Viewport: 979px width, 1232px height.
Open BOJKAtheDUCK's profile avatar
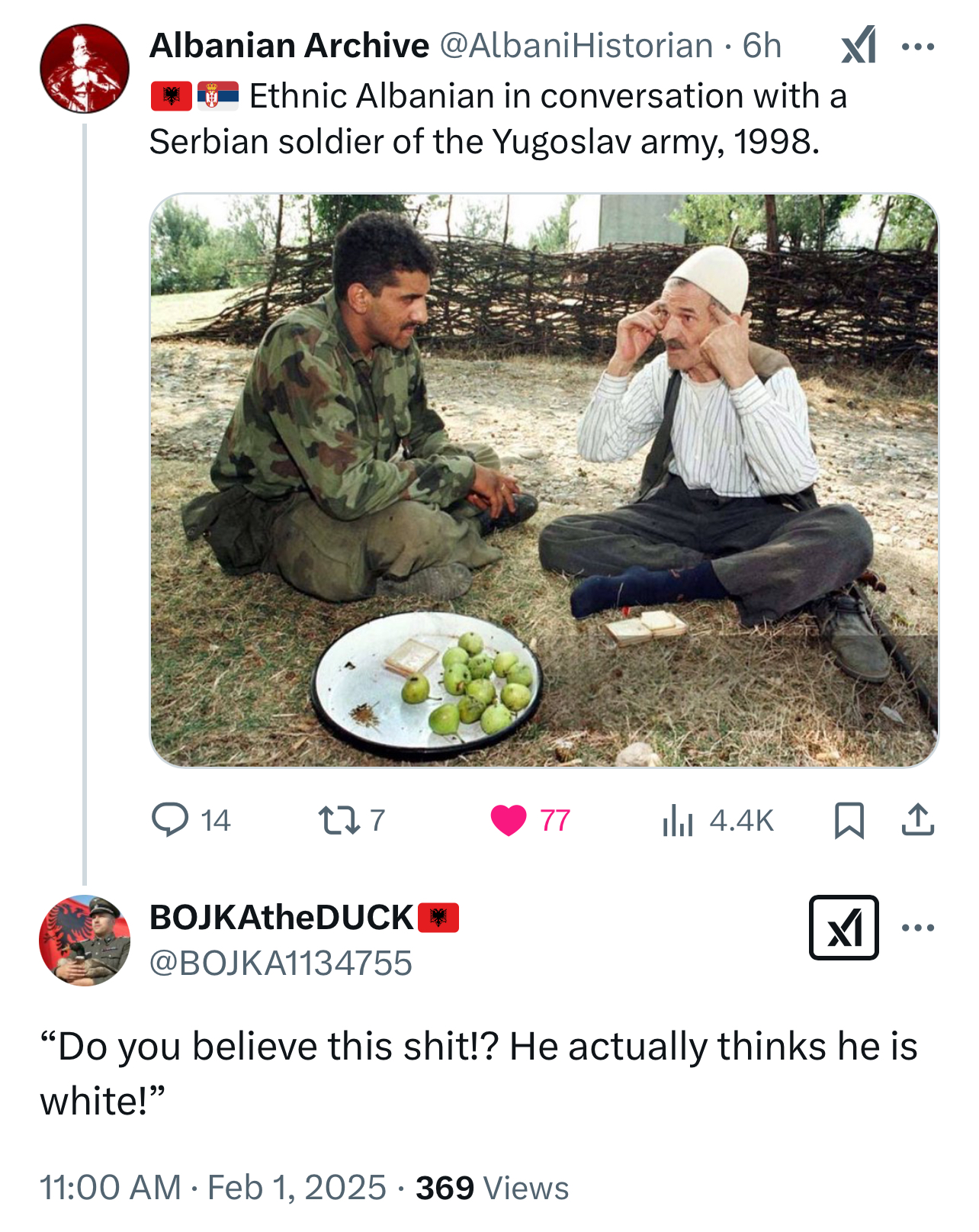(85, 940)
